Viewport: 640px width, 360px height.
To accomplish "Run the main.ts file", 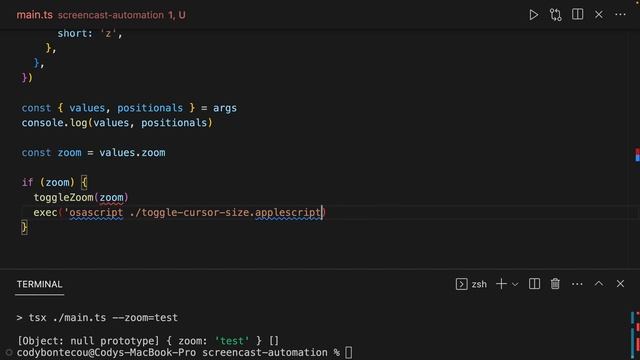I will click(533, 15).
